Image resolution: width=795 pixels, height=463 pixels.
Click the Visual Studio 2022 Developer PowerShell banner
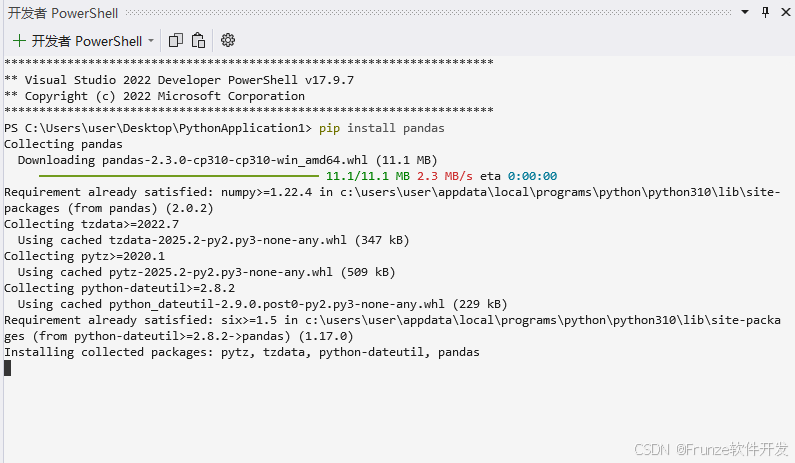point(179,80)
